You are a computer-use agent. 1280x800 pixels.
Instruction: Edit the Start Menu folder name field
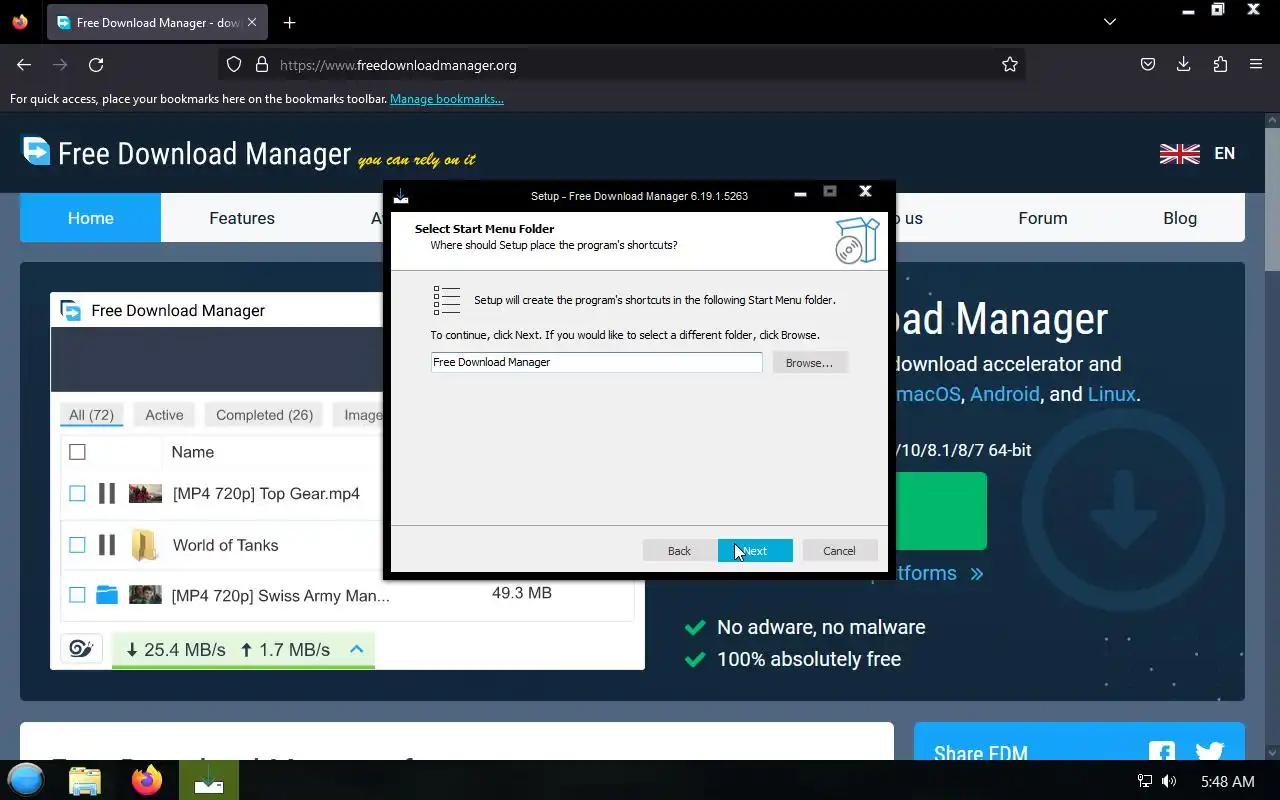(x=596, y=362)
